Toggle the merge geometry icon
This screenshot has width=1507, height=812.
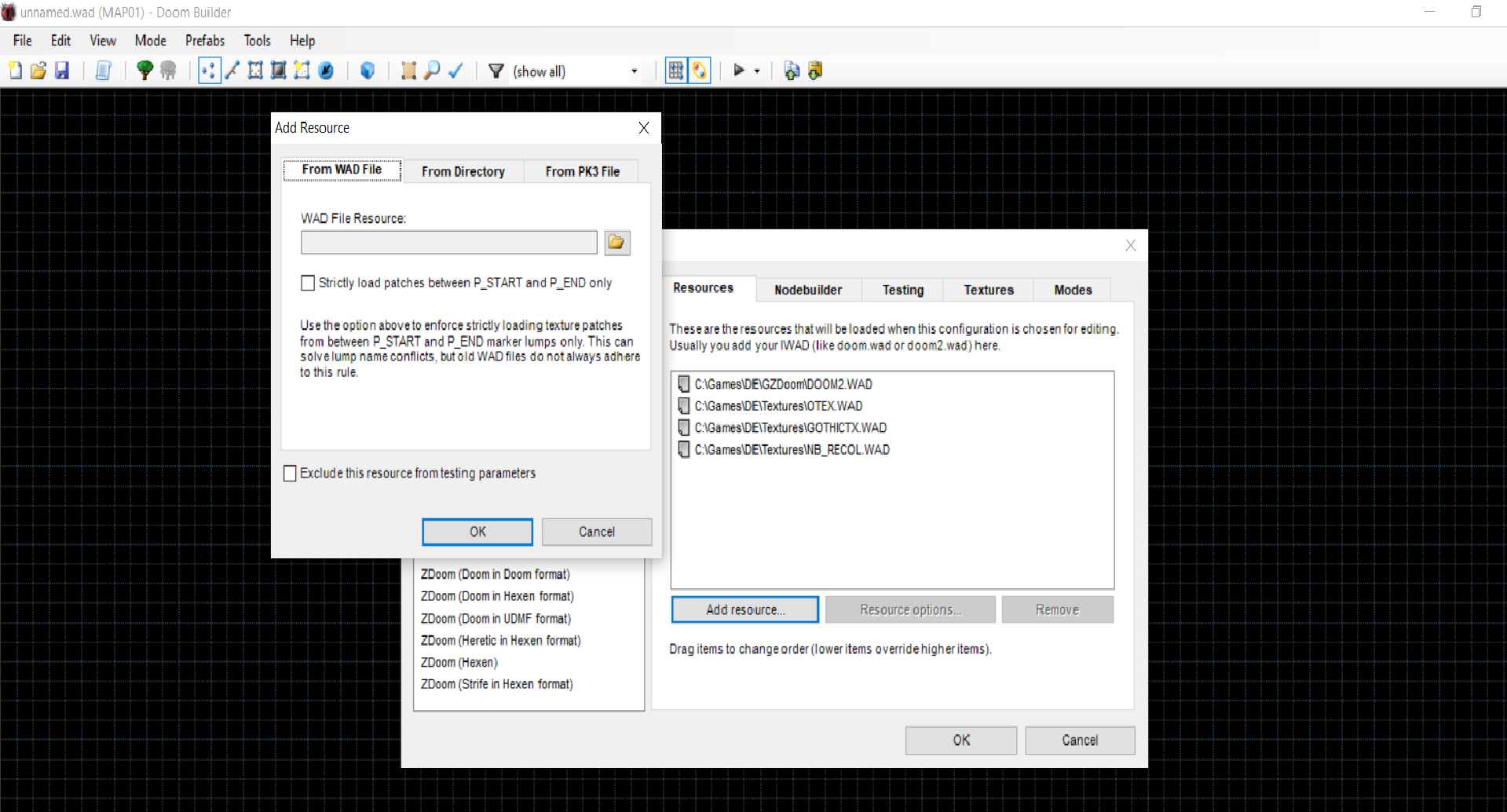click(699, 71)
